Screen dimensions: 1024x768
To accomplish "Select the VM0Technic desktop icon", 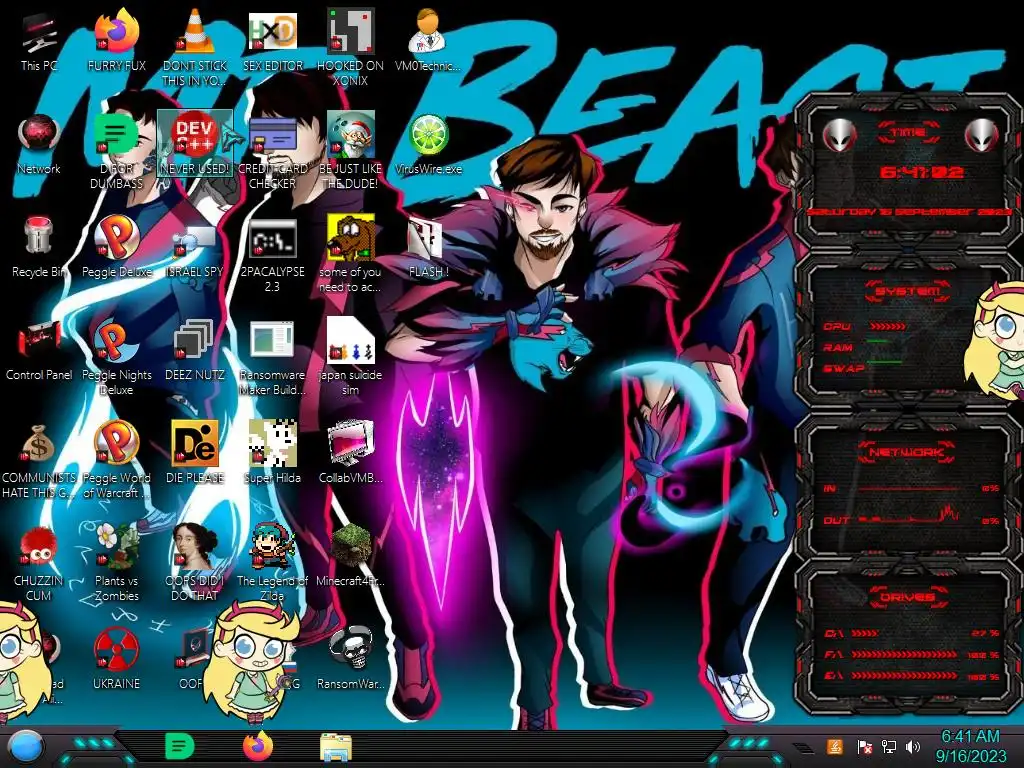I will 428,41.
